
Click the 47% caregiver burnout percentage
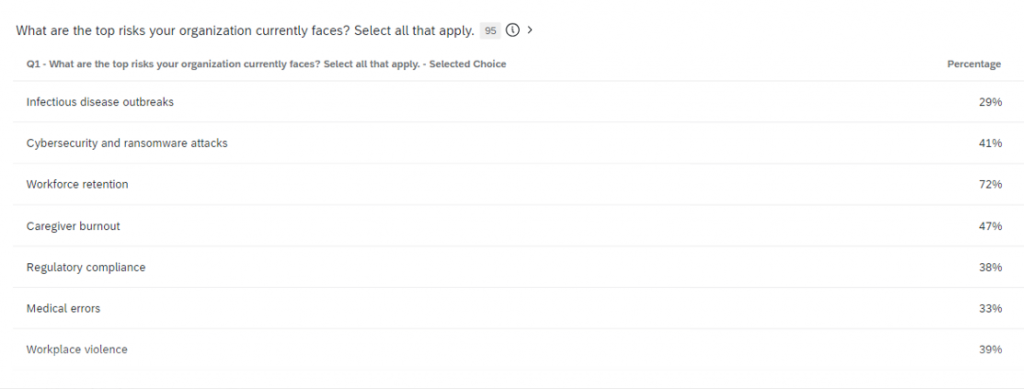pyautogui.click(x=990, y=226)
